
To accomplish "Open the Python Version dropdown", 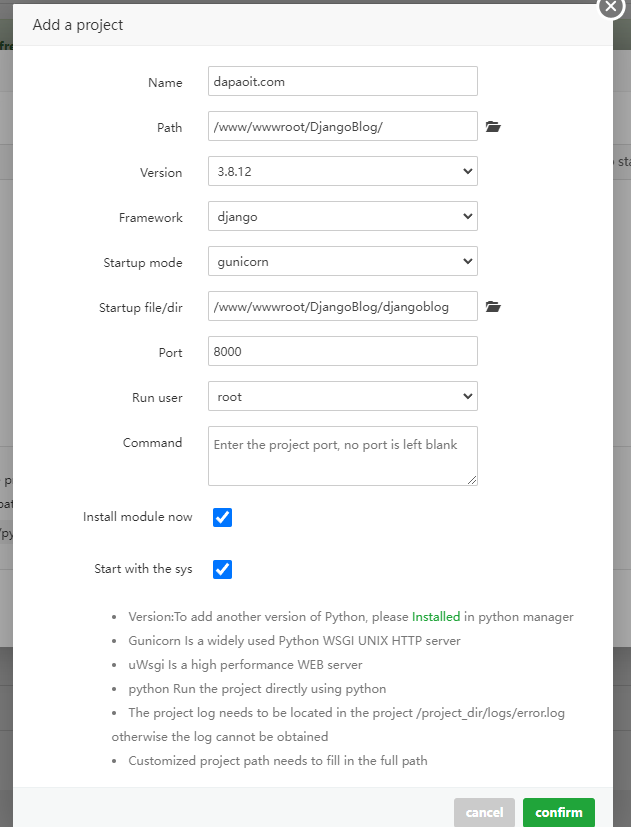I will coord(342,171).
